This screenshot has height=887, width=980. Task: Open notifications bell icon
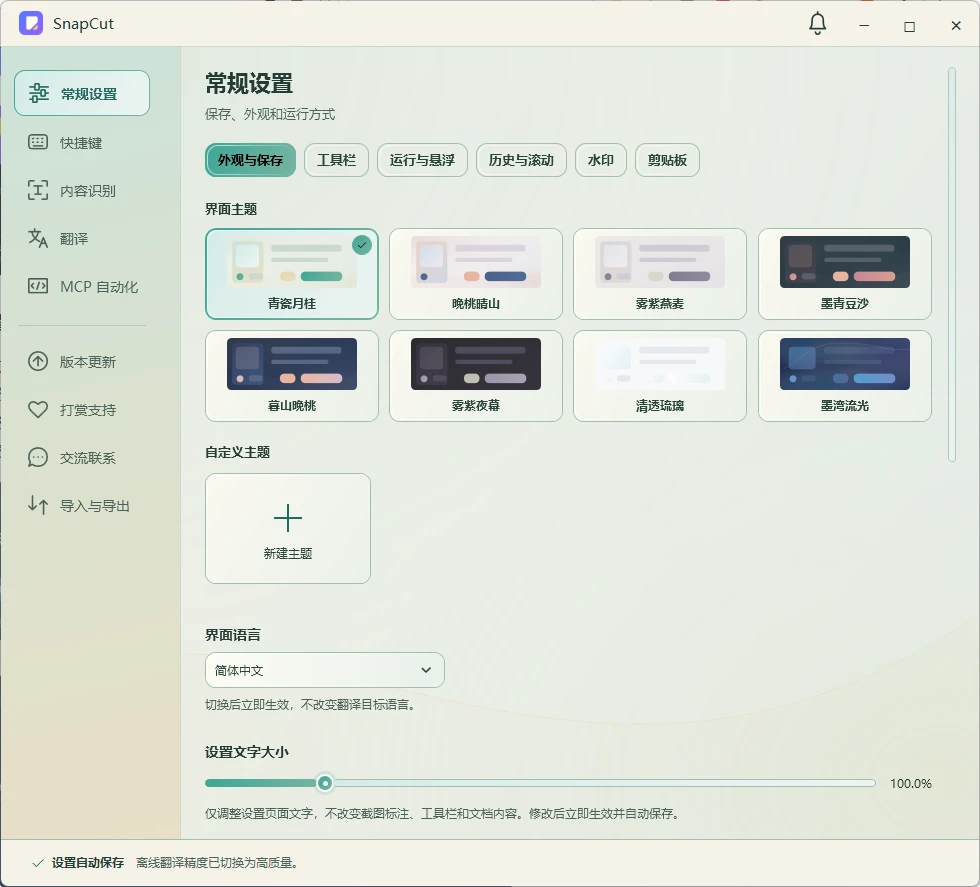[818, 24]
